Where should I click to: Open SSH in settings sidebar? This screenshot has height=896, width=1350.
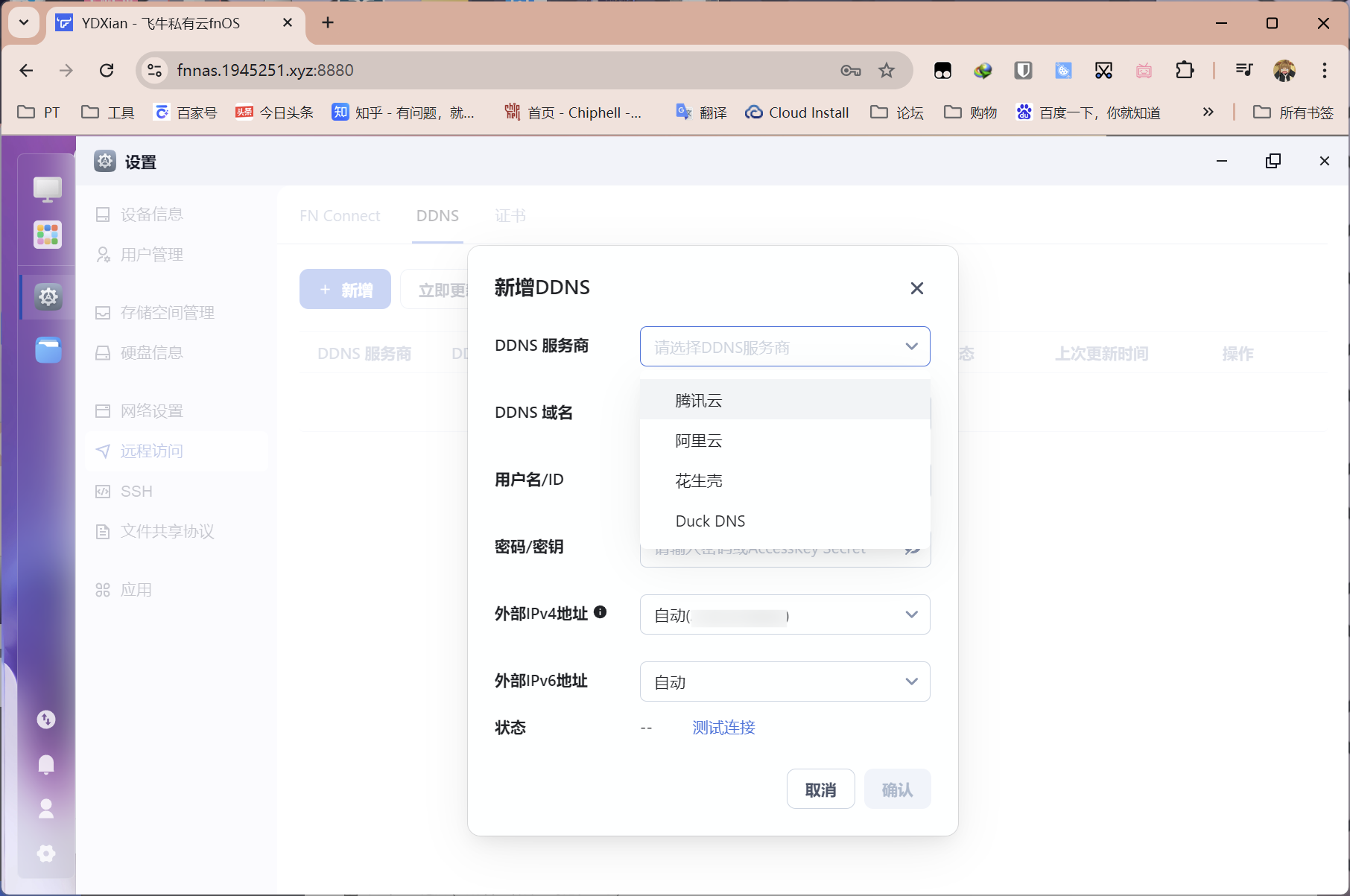[x=177, y=492]
